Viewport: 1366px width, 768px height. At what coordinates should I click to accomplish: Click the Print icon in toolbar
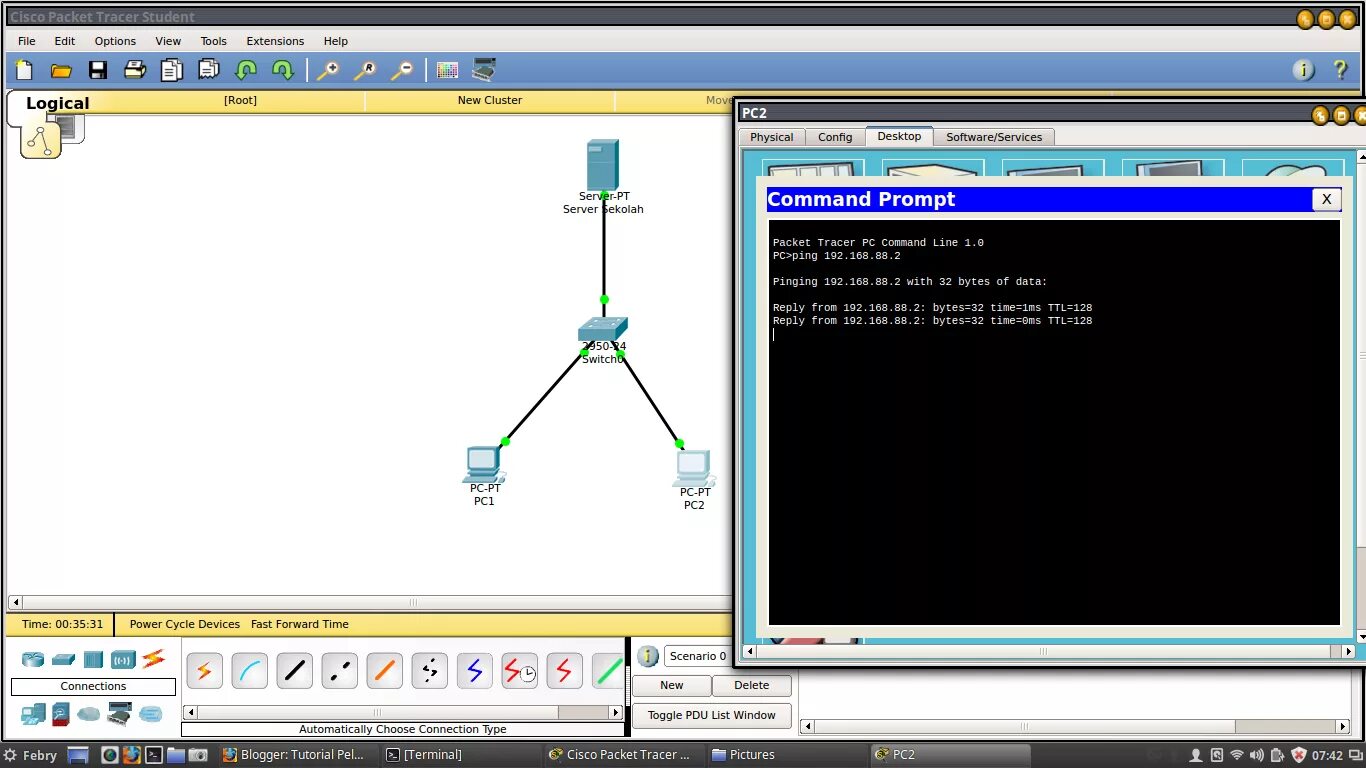coord(135,70)
